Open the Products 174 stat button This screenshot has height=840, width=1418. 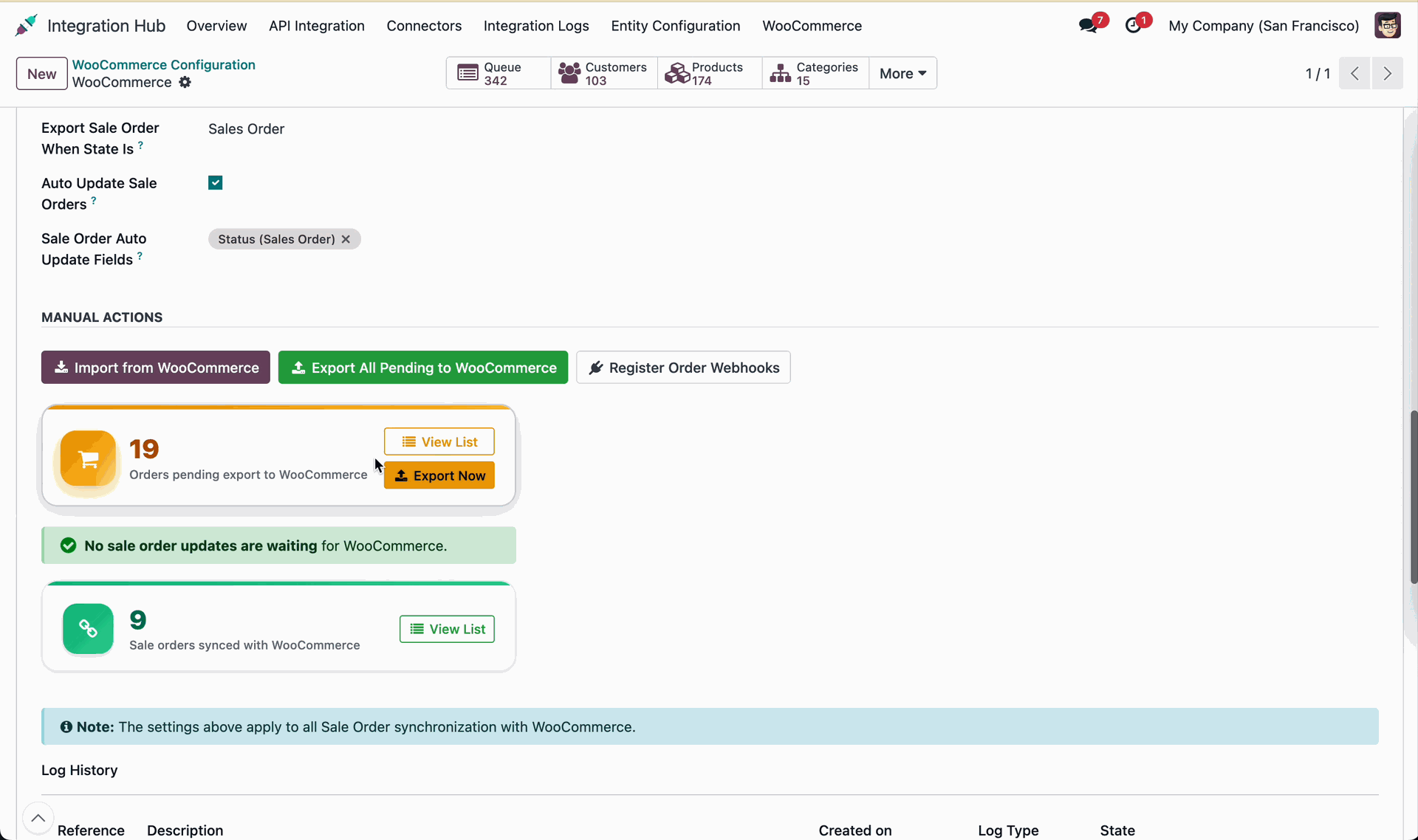coord(709,73)
